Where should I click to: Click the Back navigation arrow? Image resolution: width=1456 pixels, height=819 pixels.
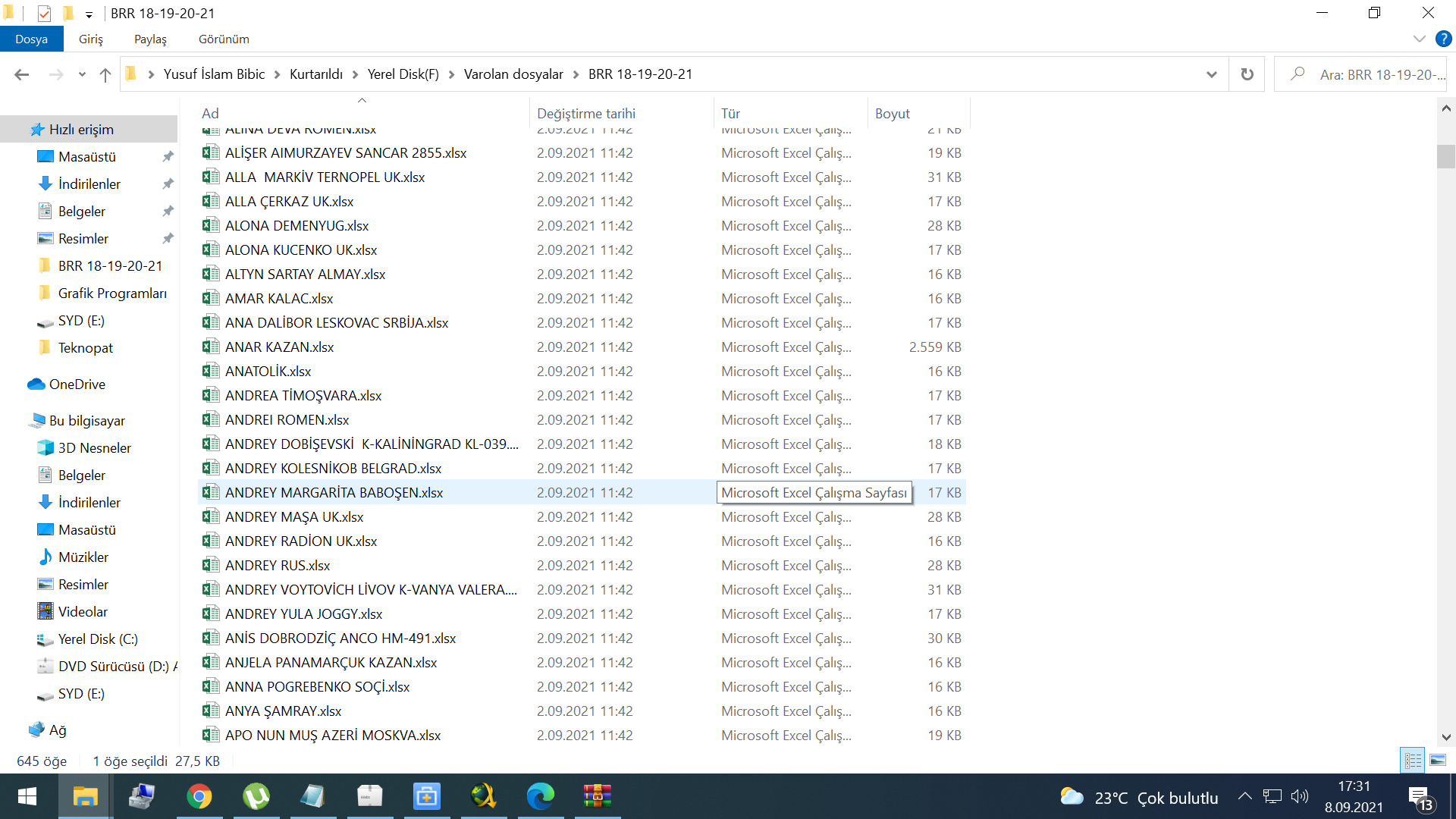click(22, 74)
